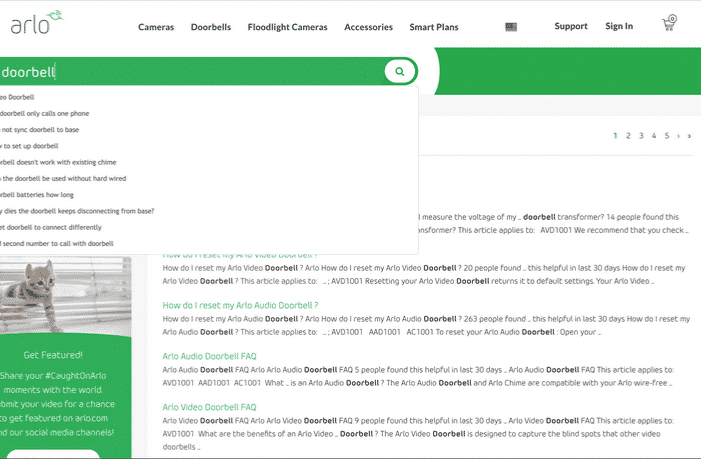
Task: Click the search magnifier button
Action: click(x=400, y=71)
